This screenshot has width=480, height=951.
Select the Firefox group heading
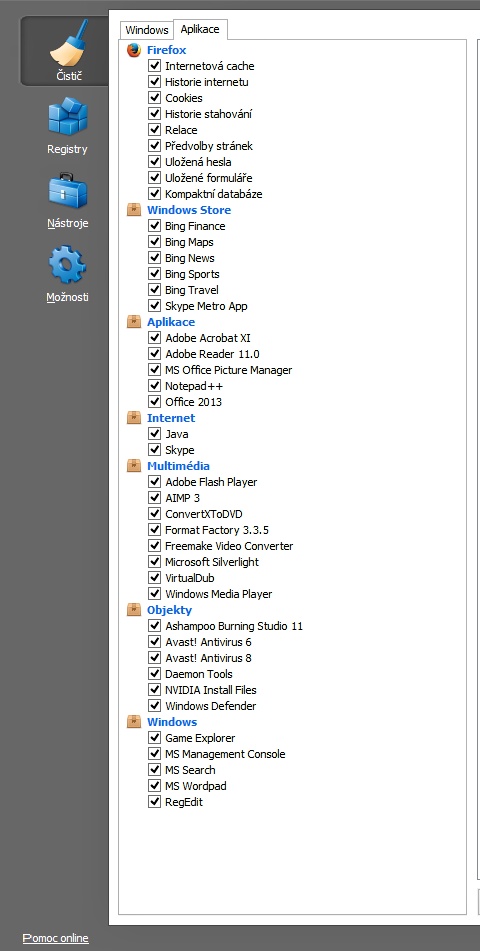[166, 50]
